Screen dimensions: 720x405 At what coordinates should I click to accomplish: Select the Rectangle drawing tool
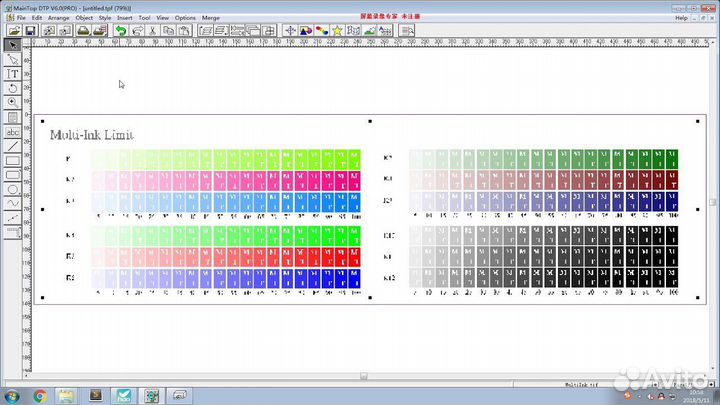(13, 160)
